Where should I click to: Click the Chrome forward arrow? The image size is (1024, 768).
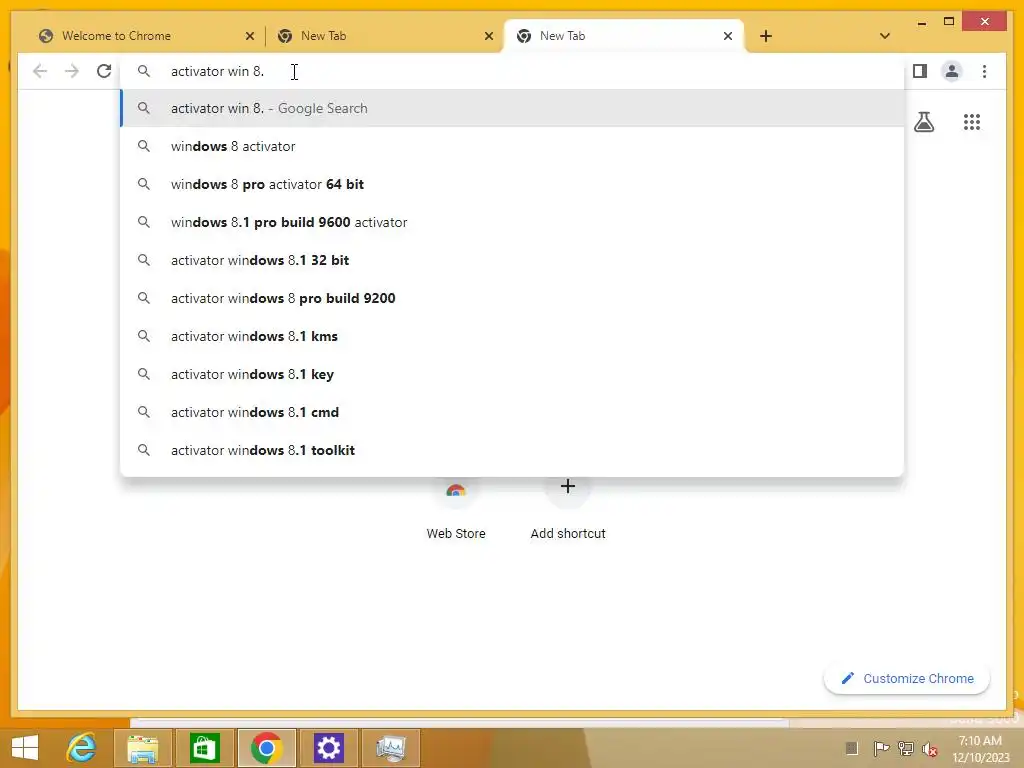72,71
